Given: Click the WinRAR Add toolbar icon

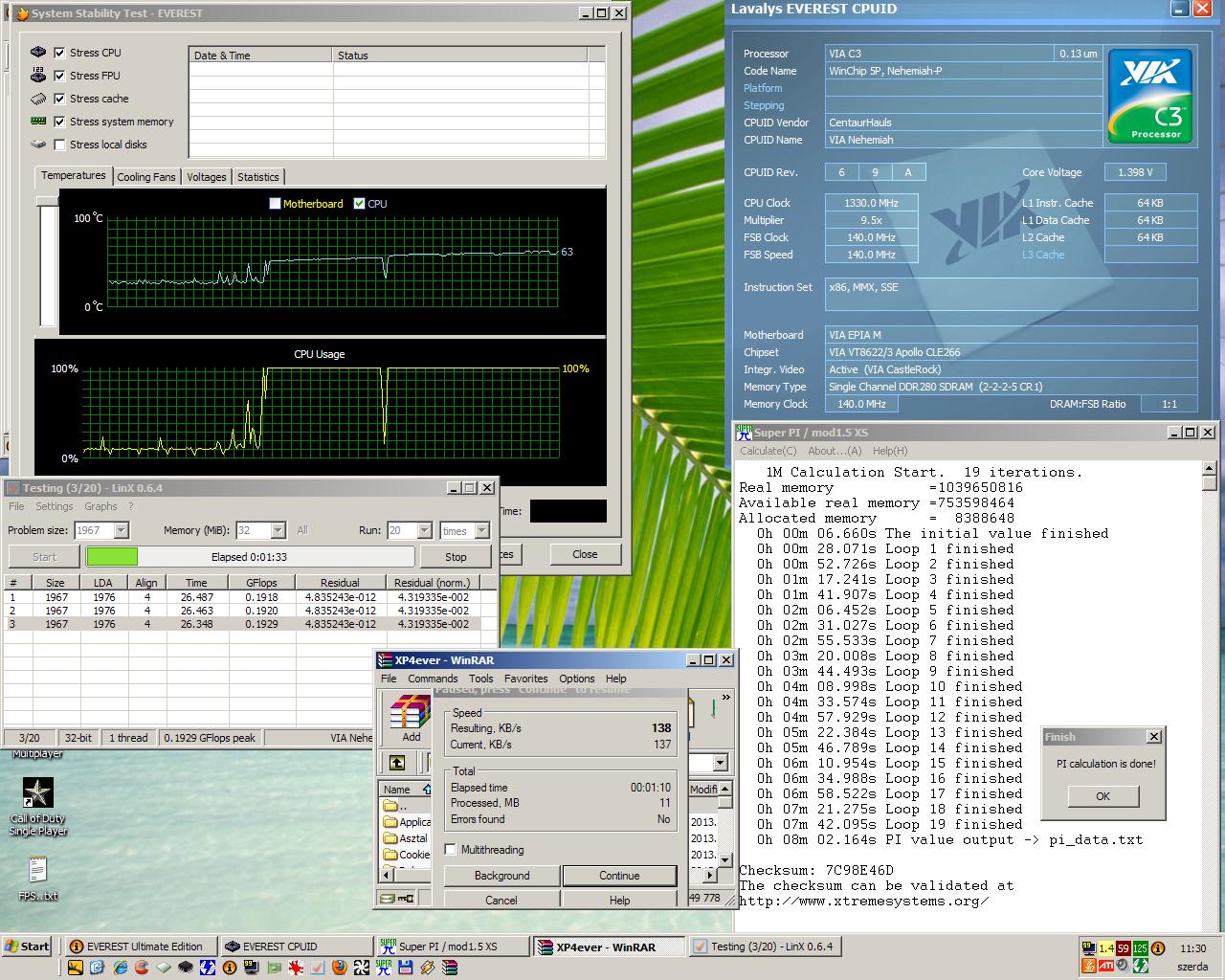Looking at the screenshot, I should (411, 718).
